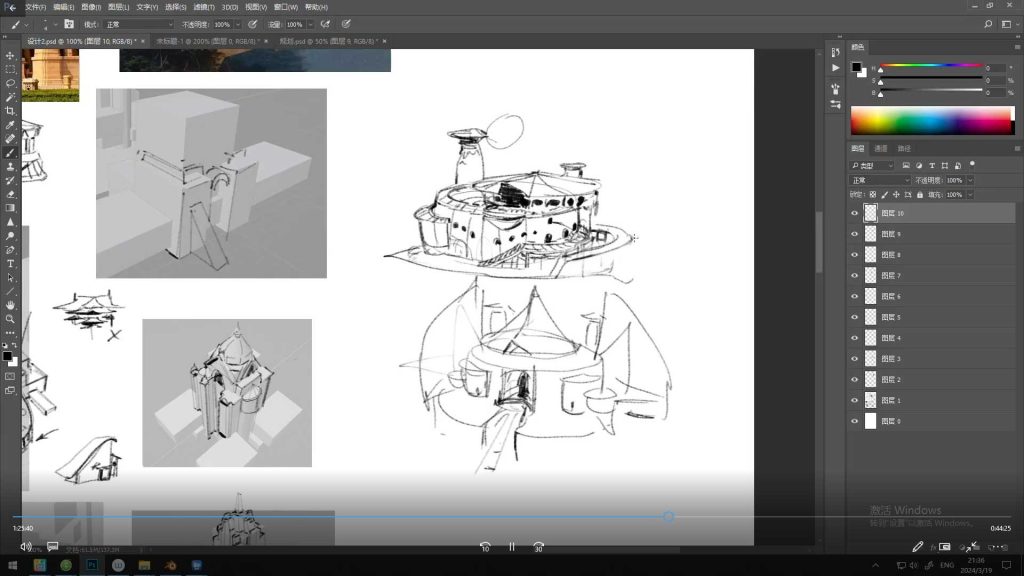Select layer 3 thumbnail in Layers panel
1024x576 pixels.
pos(871,359)
